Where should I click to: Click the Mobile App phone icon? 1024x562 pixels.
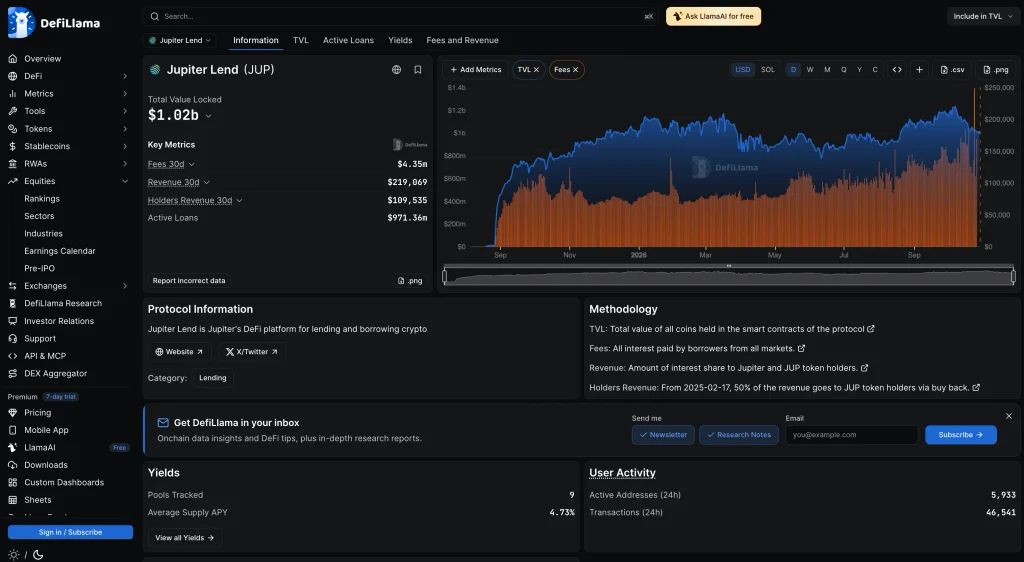click(12, 430)
